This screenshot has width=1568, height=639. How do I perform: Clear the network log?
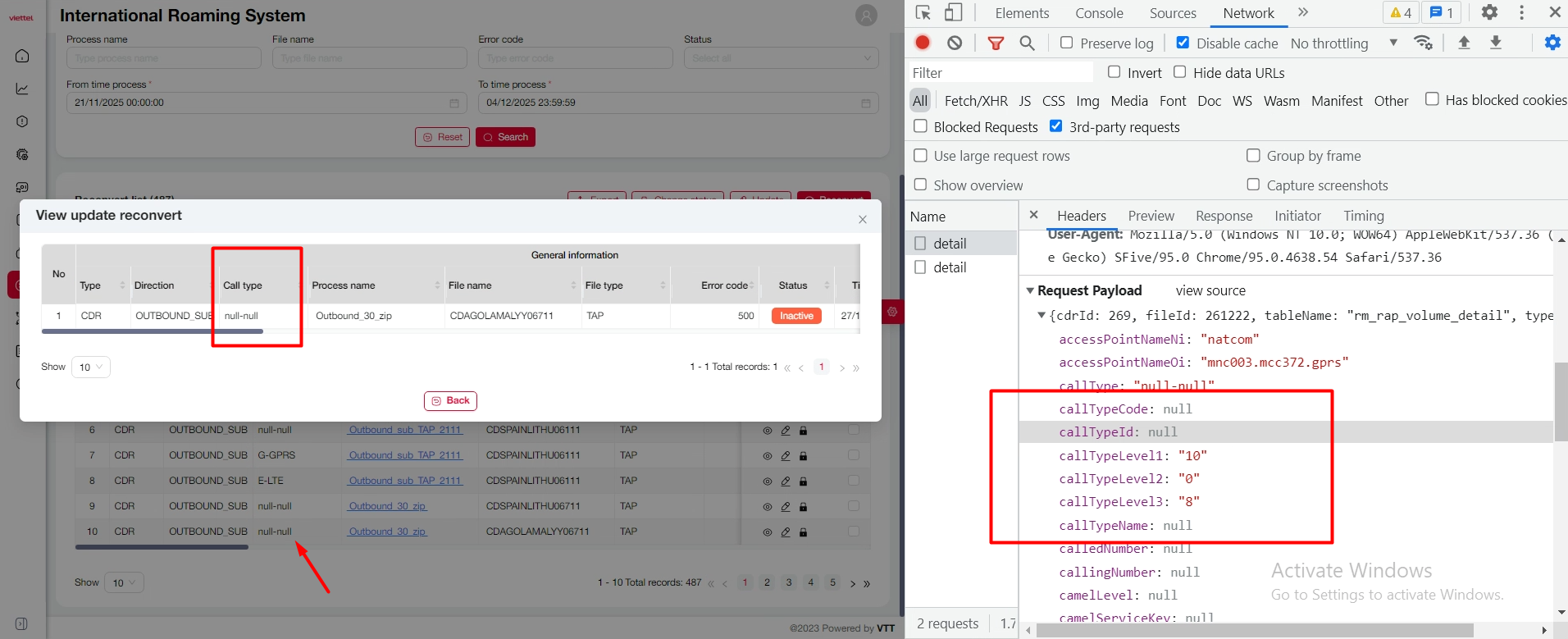pyautogui.click(x=955, y=43)
